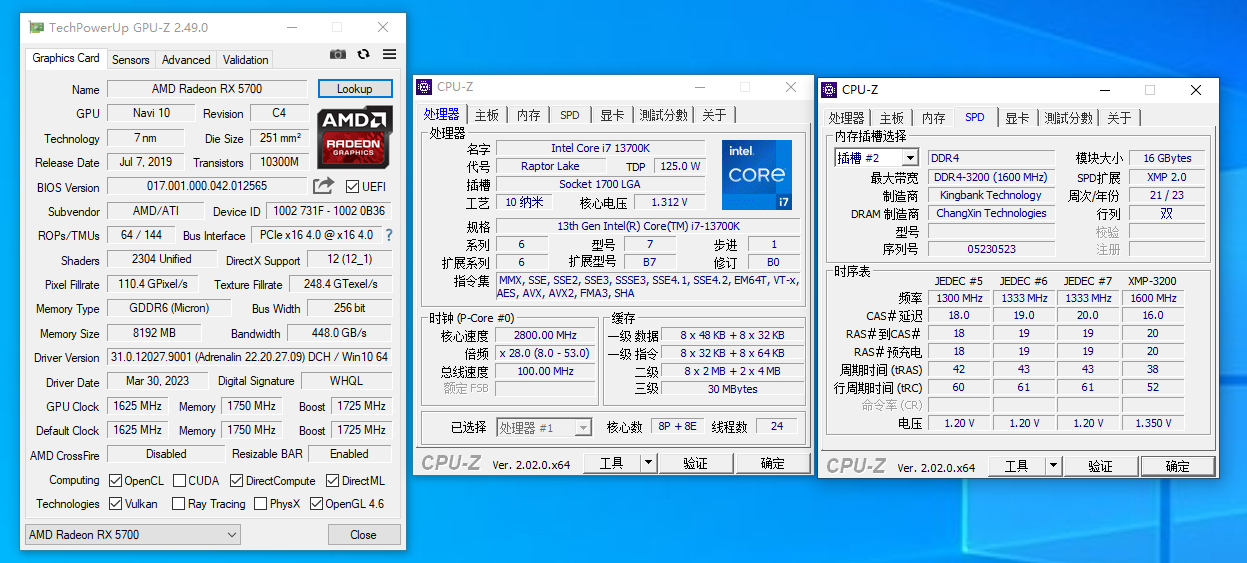Toggle the Vulkan checkbox

(x=115, y=504)
